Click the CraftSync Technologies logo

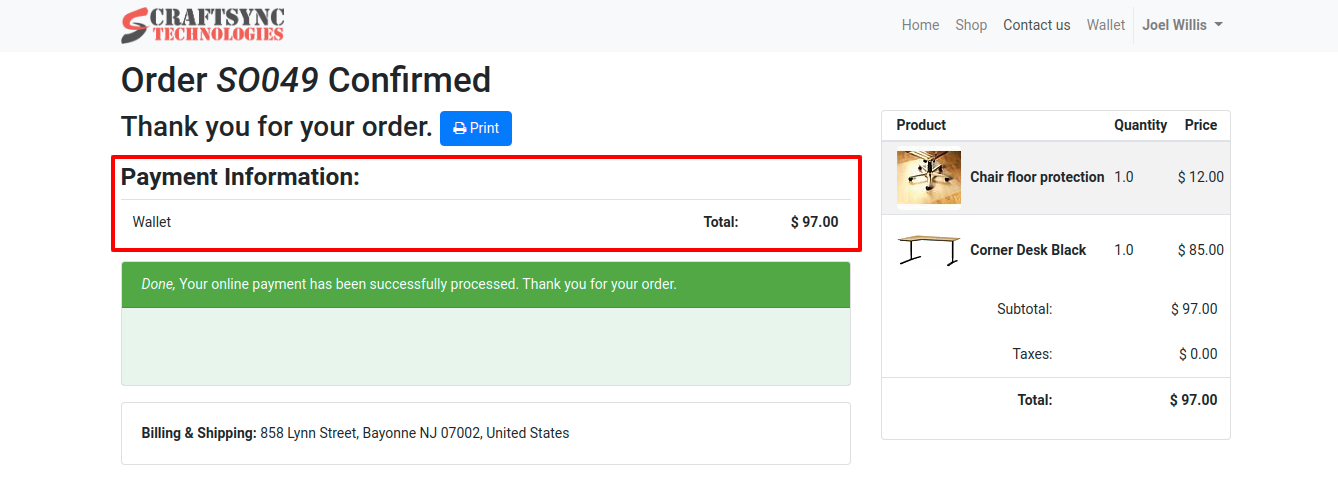point(203,25)
